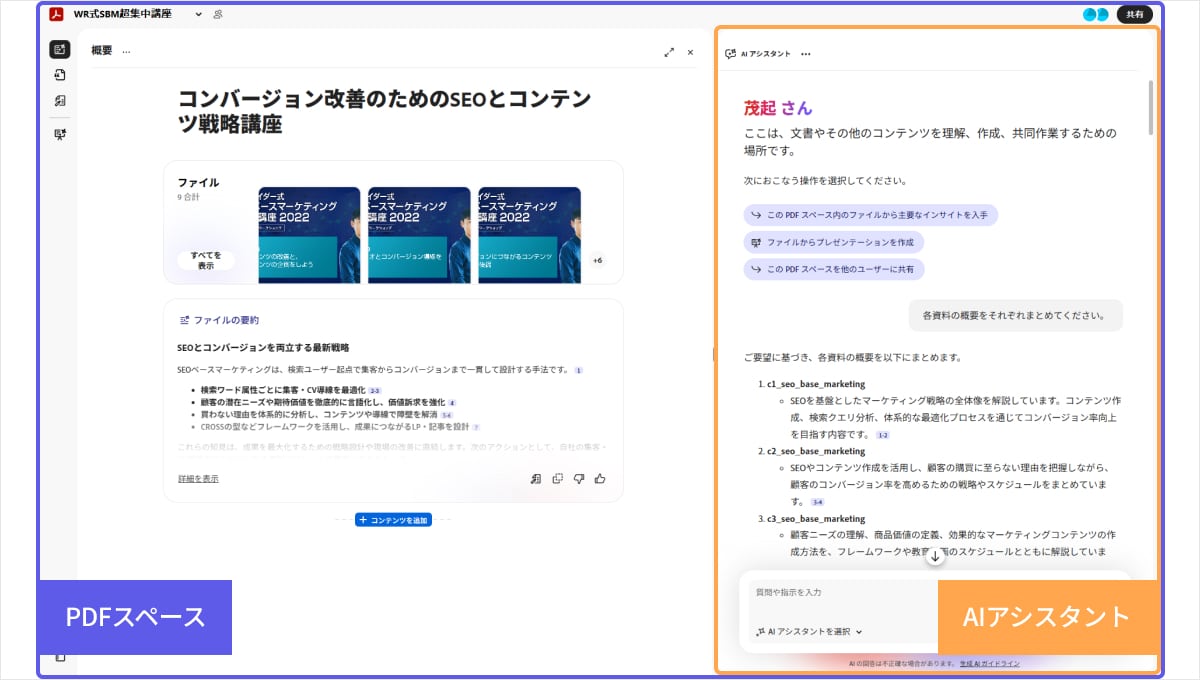Screen dimensions: 1200x680
Task: Select the 概要 tab label
Action: tap(102, 51)
